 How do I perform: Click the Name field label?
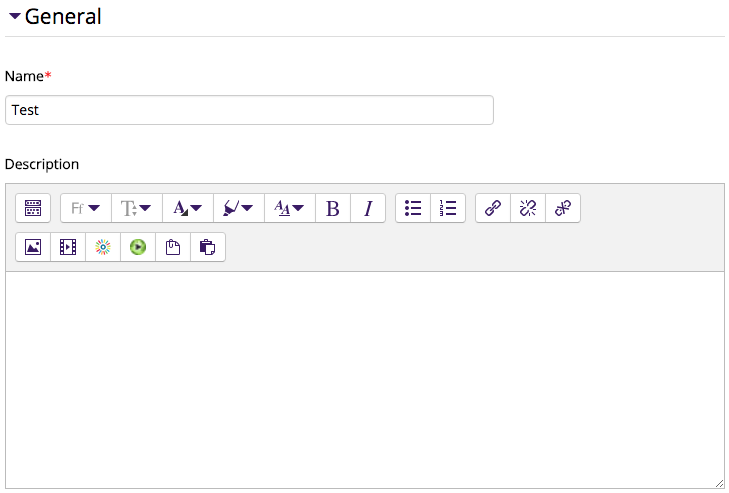click(x=24, y=76)
